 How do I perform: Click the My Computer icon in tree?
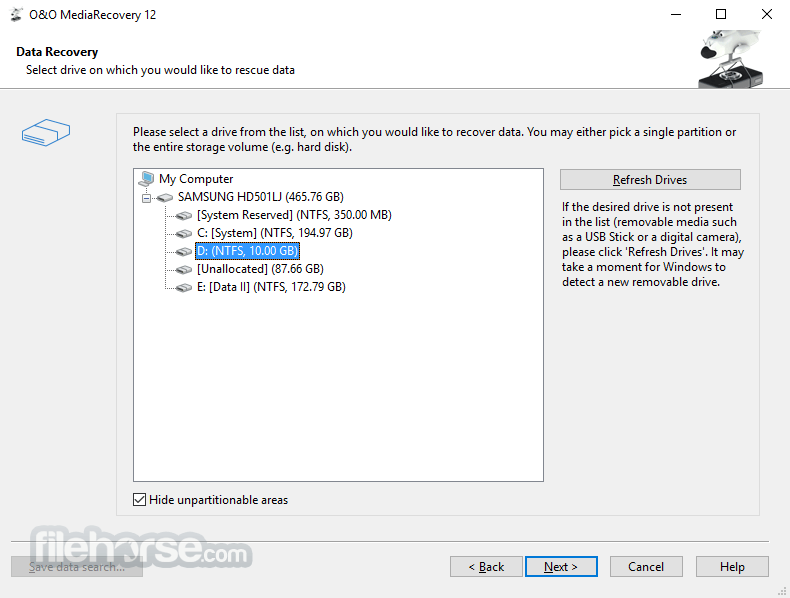147,179
